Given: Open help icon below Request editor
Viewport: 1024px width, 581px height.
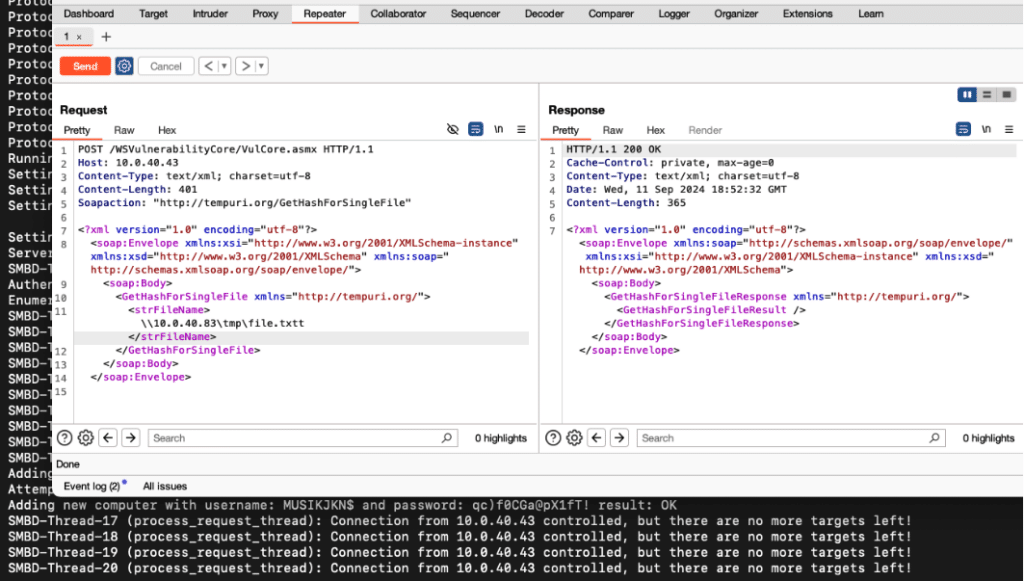Looking at the screenshot, I should coord(64,438).
